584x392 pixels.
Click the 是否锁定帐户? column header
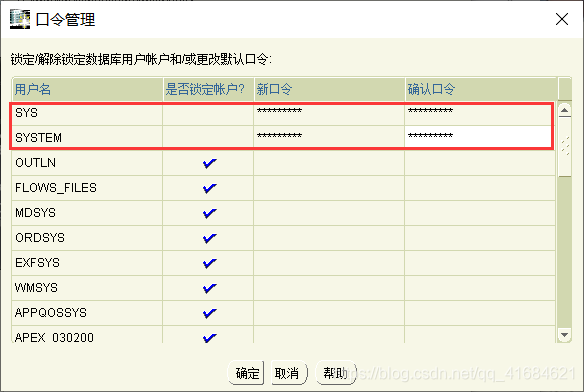click(x=209, y=89)
